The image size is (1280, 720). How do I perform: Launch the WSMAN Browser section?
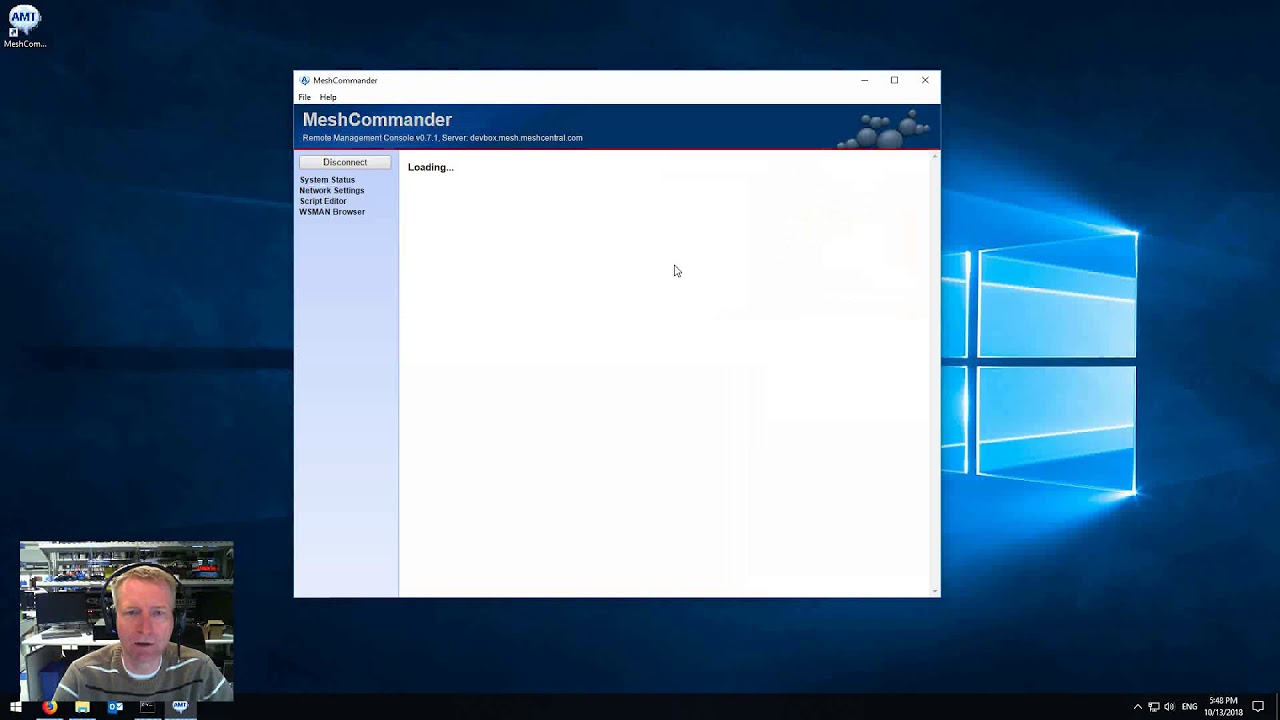(x=332, y=212)
